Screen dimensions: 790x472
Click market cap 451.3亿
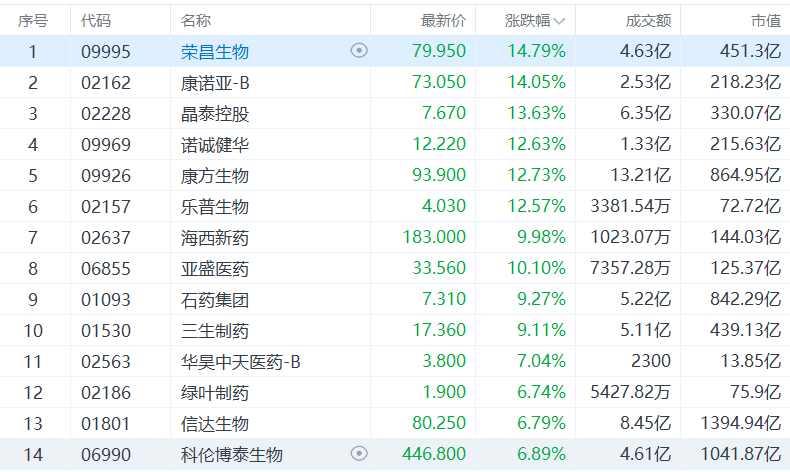point(750,51)
